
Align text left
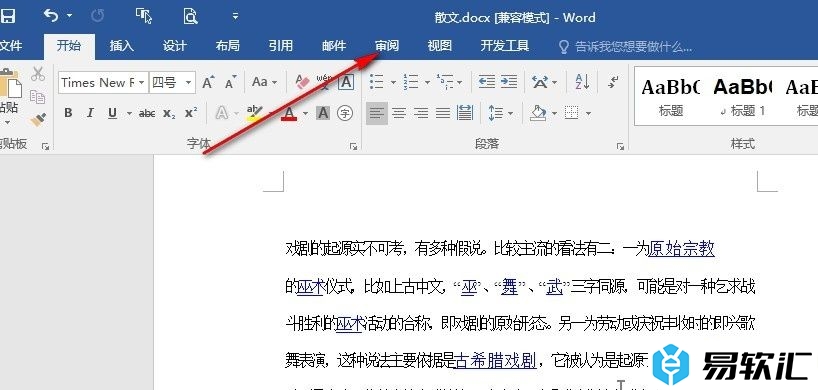(x=377, y=113)
